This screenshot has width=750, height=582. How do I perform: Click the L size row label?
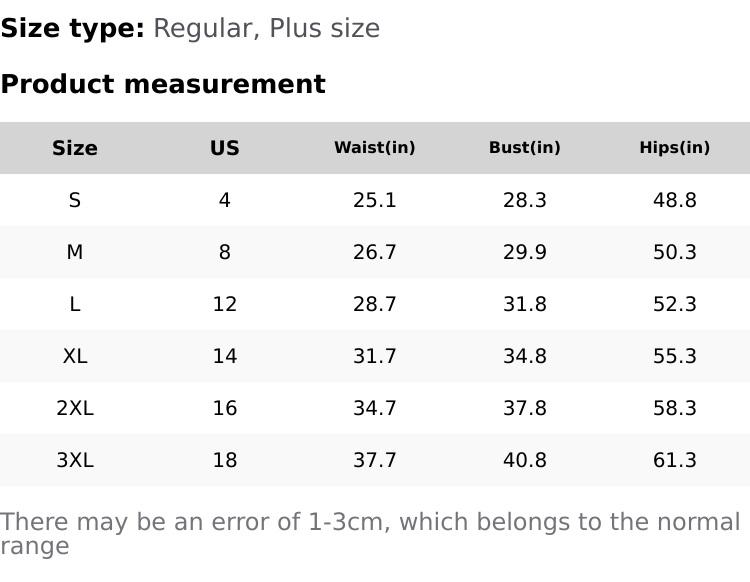(x=75, y=304)
